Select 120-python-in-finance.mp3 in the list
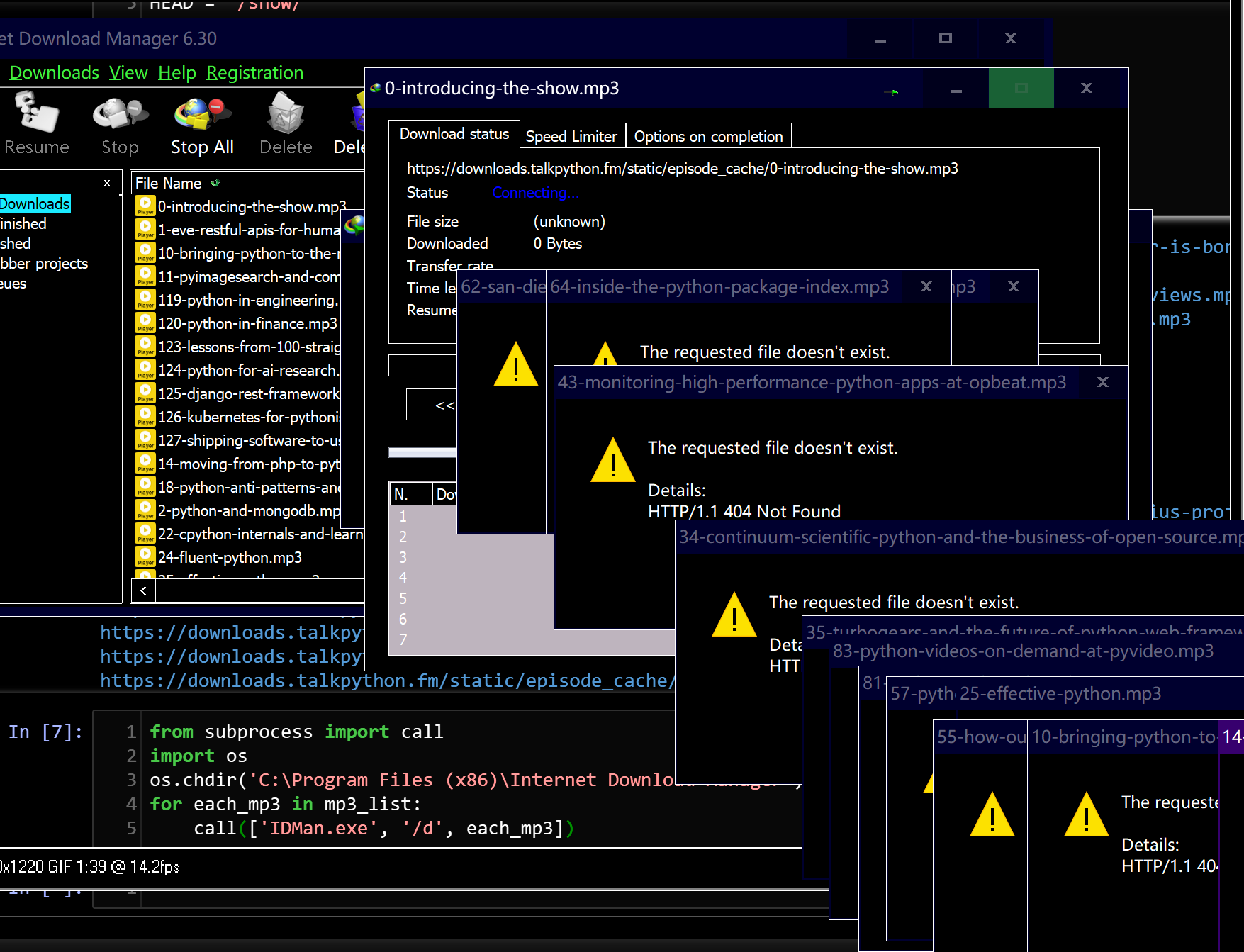This screenshot has height=952, width=1244. tap(247, 324)
